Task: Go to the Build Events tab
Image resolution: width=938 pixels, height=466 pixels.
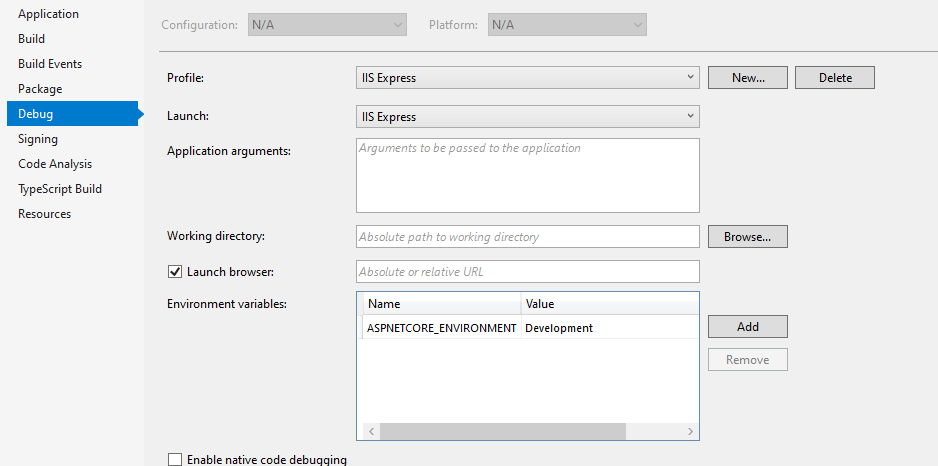Action: [50, 64]
